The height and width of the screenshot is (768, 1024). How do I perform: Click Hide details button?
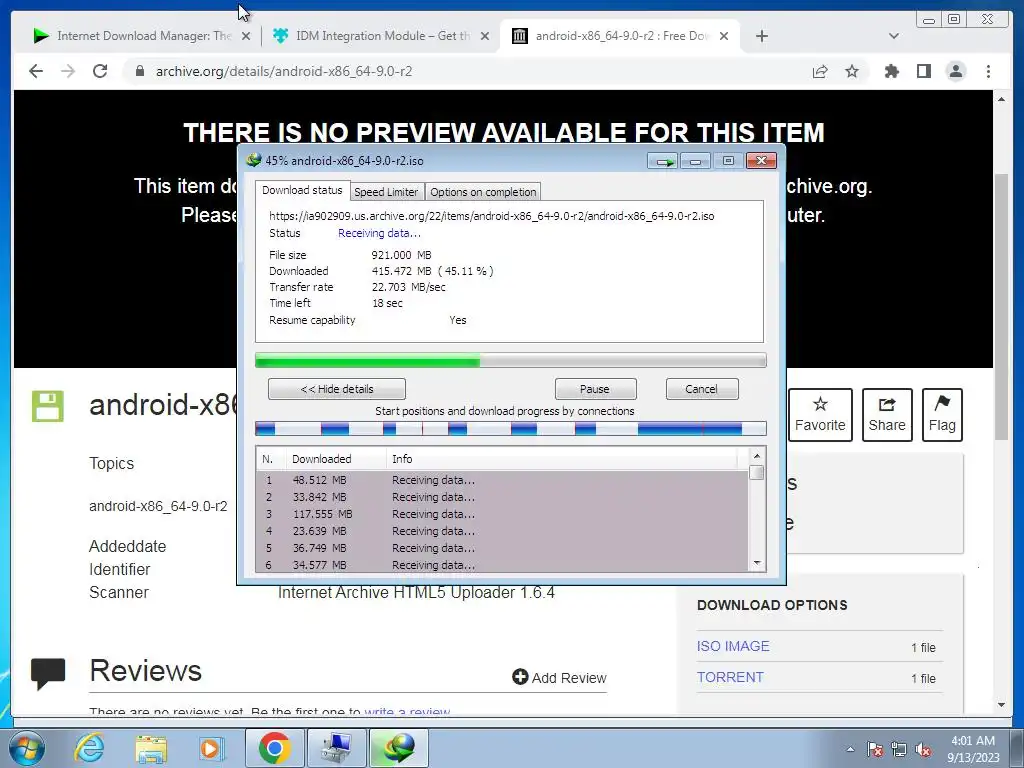coord(337,389)
